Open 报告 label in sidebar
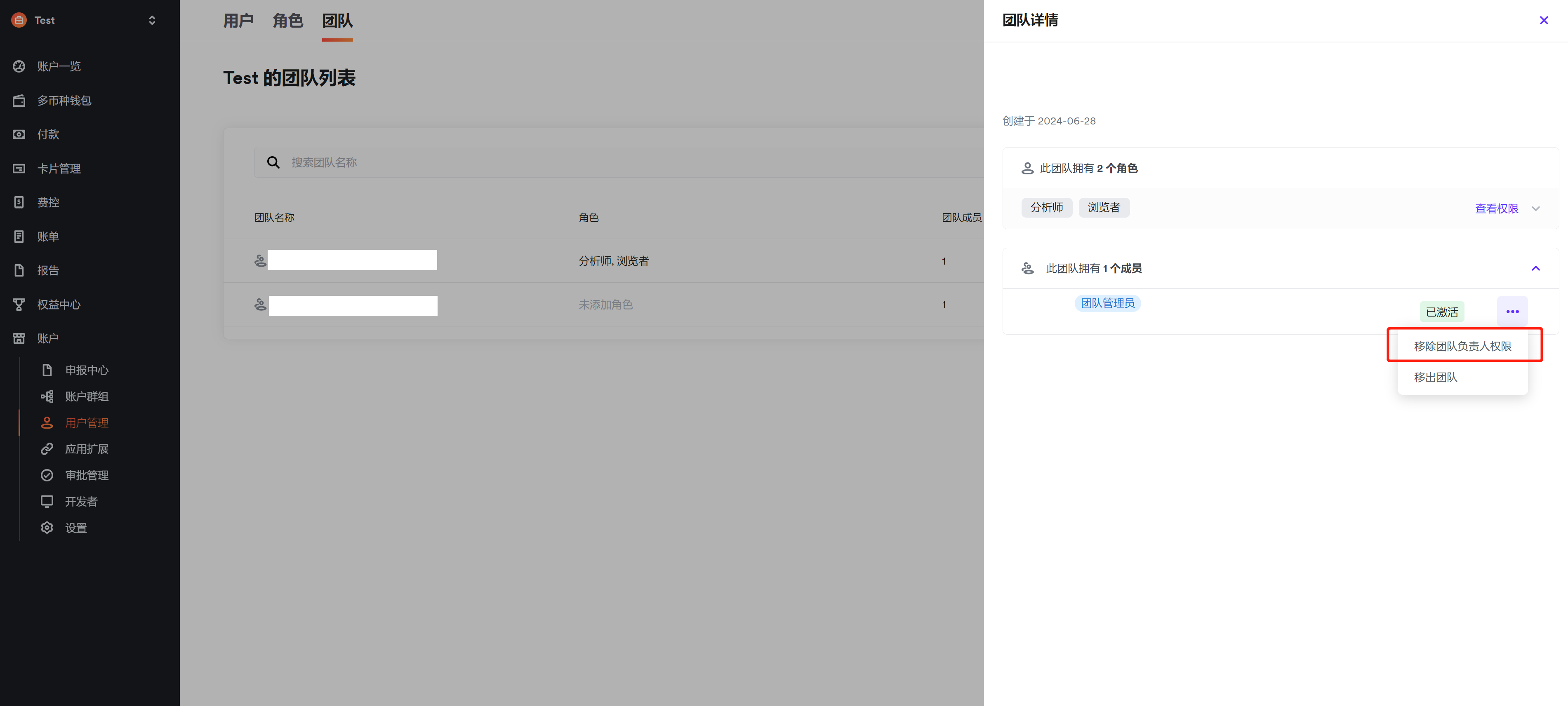Screen dimensions: 1568x706 click(48, 271)
